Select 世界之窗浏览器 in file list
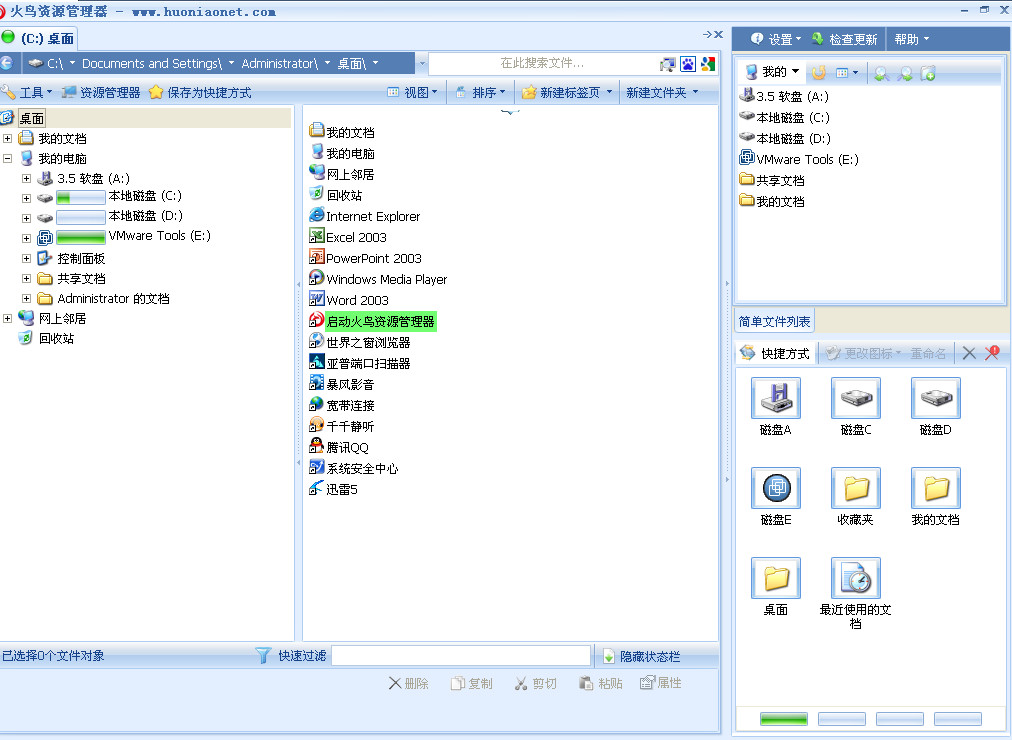Viewport: 1012px width, 740px height. (359, 342)
